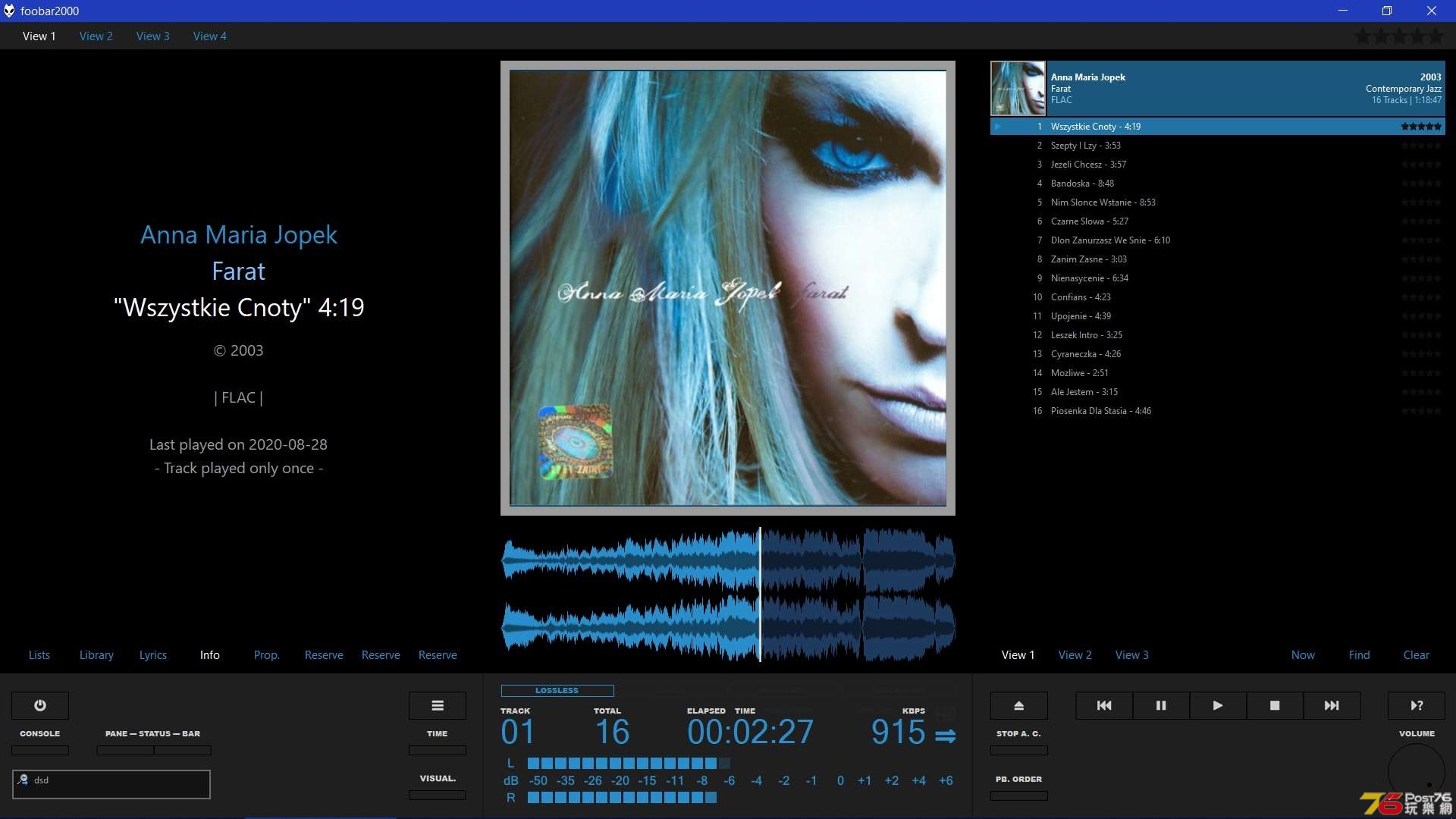
Task: Click the search icon in the dsd field
Action: pos(24,780)
